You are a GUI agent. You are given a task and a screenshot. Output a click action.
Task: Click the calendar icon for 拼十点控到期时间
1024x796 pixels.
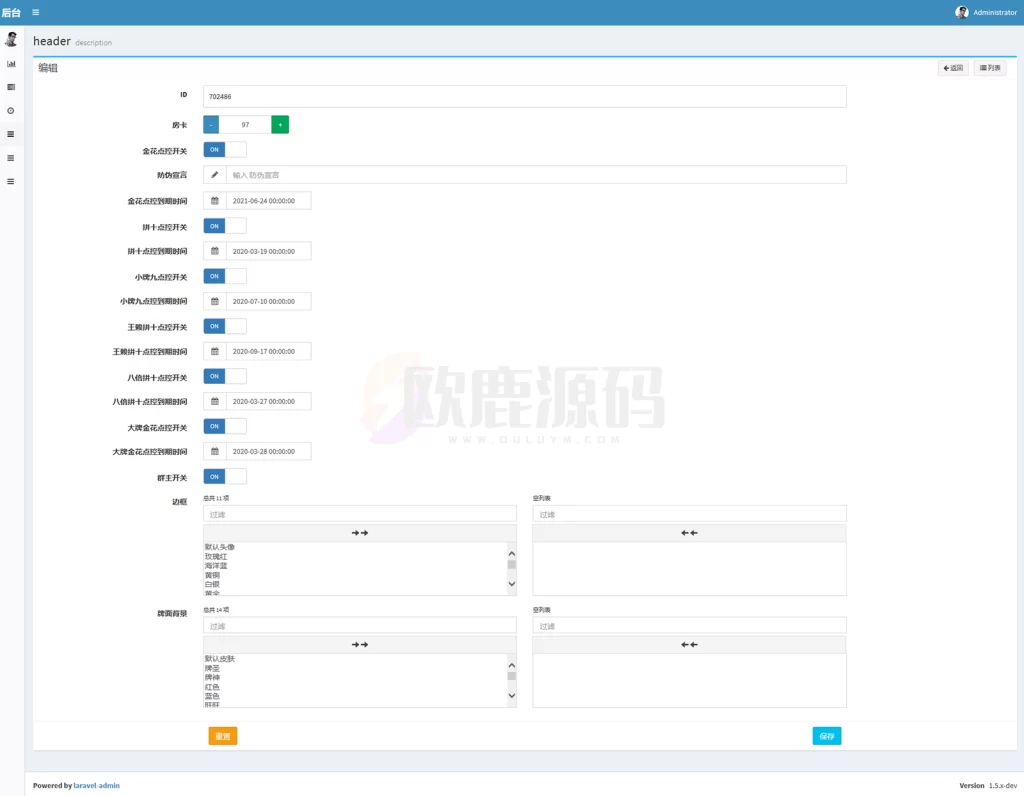coord(214,250)
